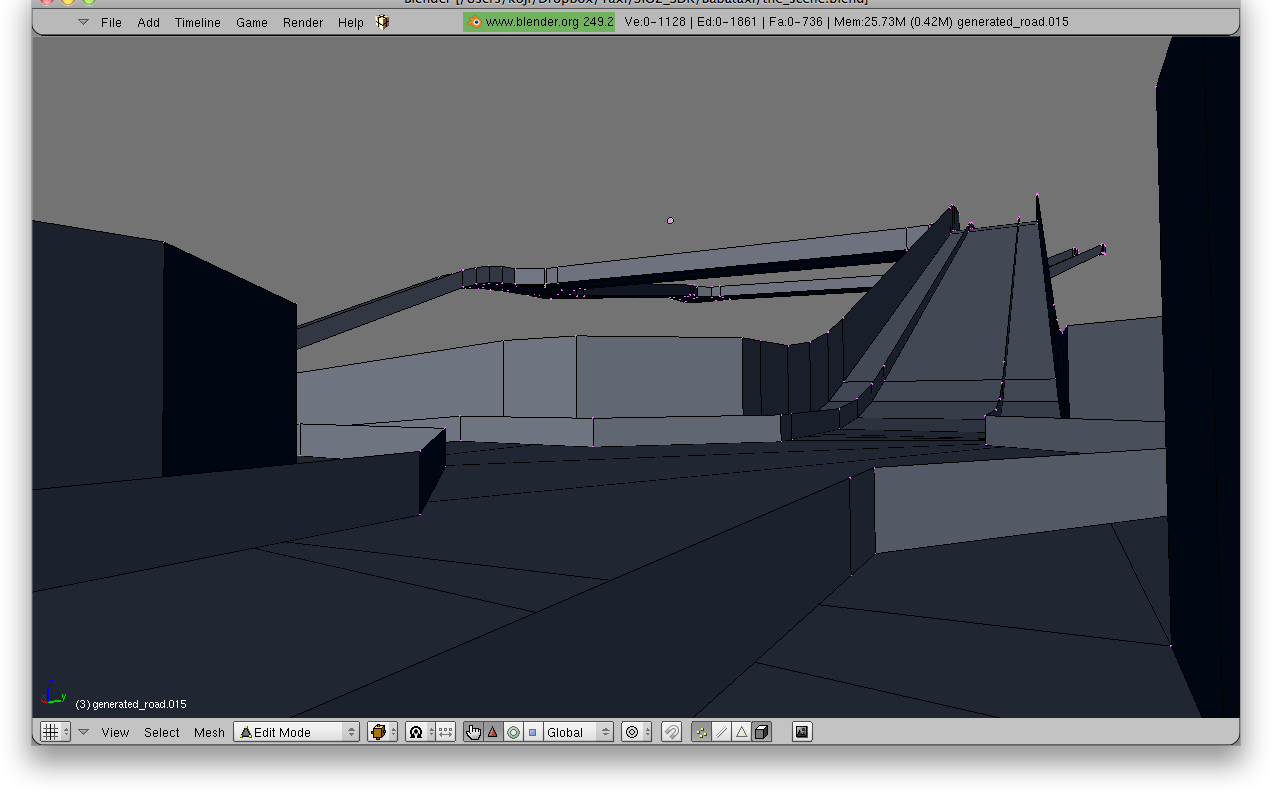Viewport: 1280px width, 800px height.
Task: Enable the rotate manipulator green circle
Action: point(513,732)
